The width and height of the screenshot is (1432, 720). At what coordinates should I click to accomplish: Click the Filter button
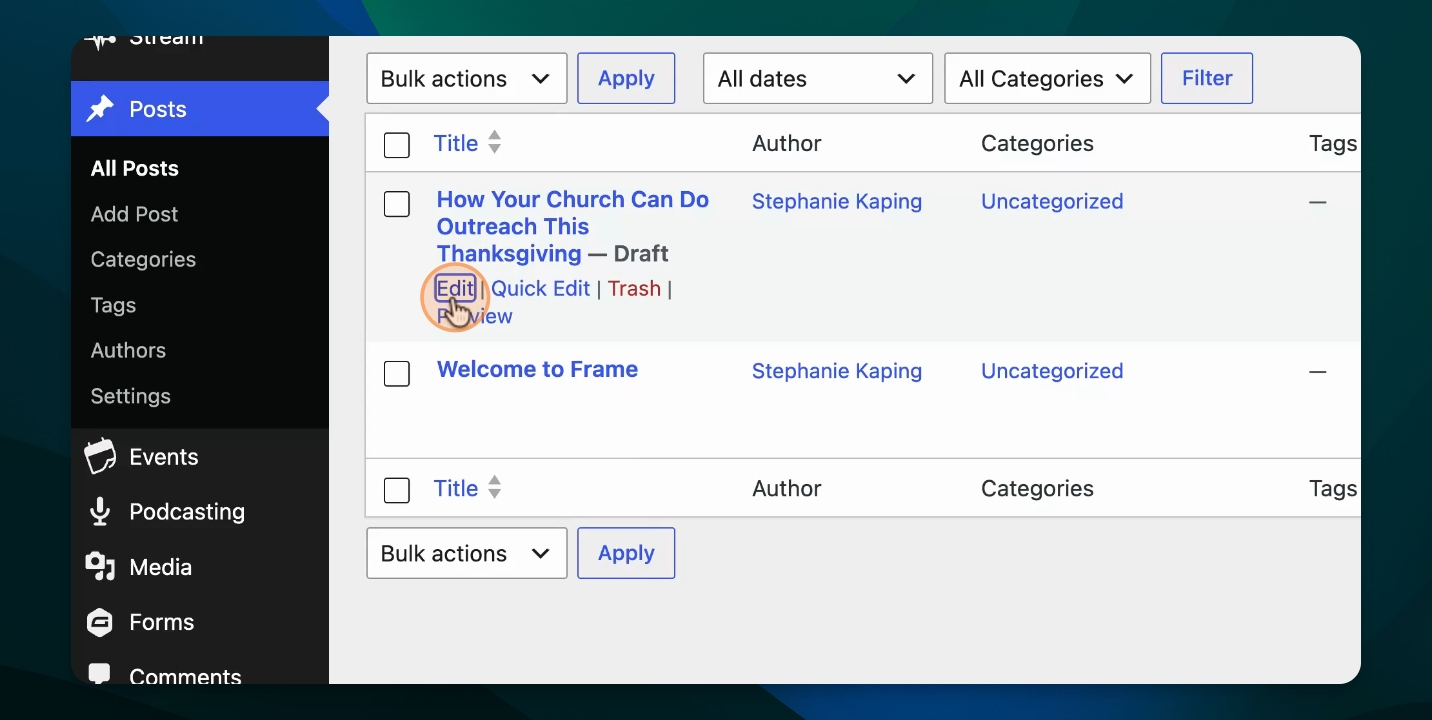click(x=1207, y=79)
